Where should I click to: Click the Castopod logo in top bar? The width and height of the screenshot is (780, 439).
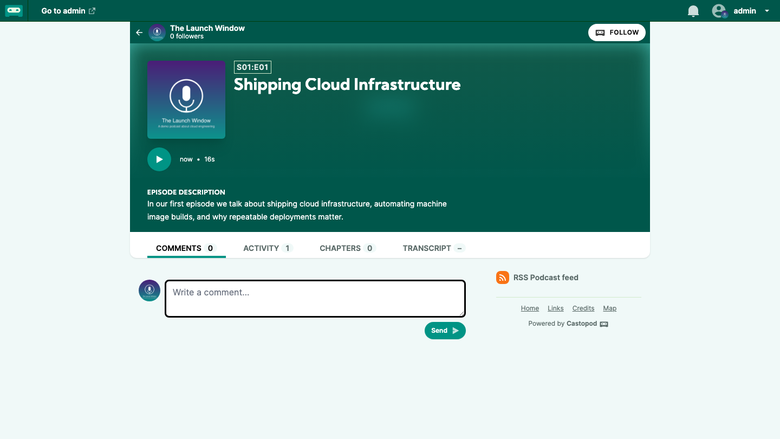tap(14, 10)
